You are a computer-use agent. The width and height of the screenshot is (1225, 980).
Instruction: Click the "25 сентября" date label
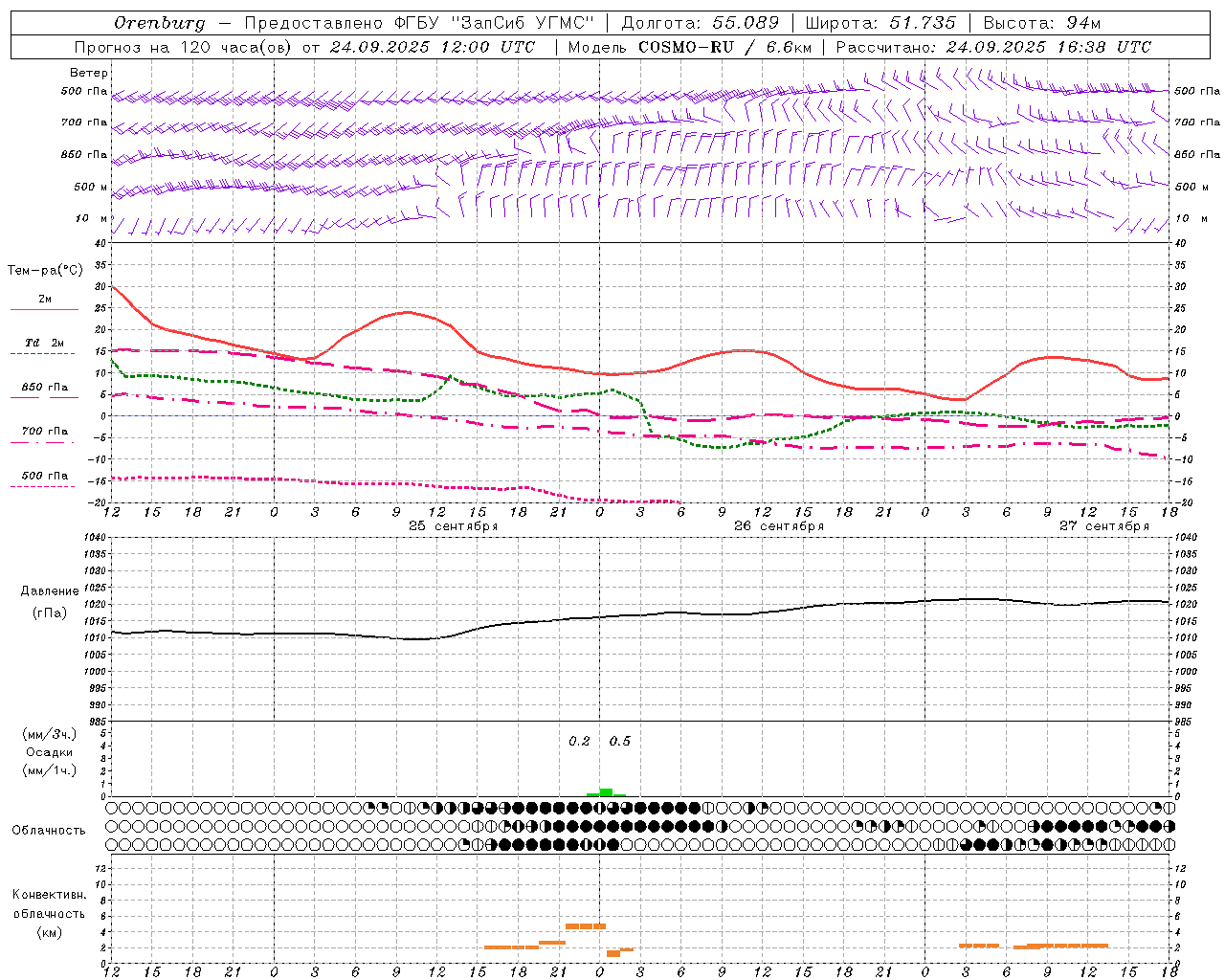point(454,526)
